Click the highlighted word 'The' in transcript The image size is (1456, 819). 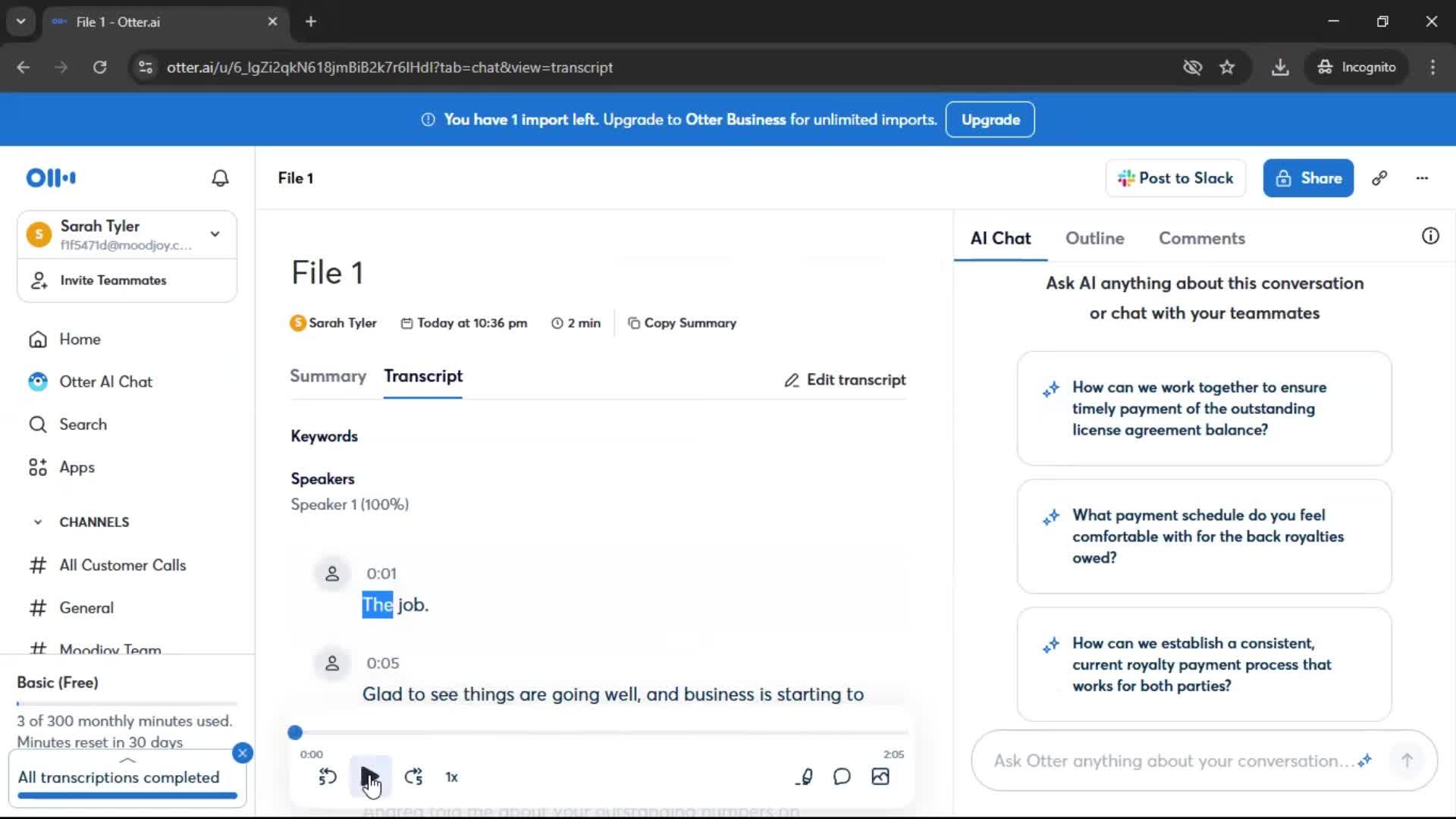tap(378, 605)
